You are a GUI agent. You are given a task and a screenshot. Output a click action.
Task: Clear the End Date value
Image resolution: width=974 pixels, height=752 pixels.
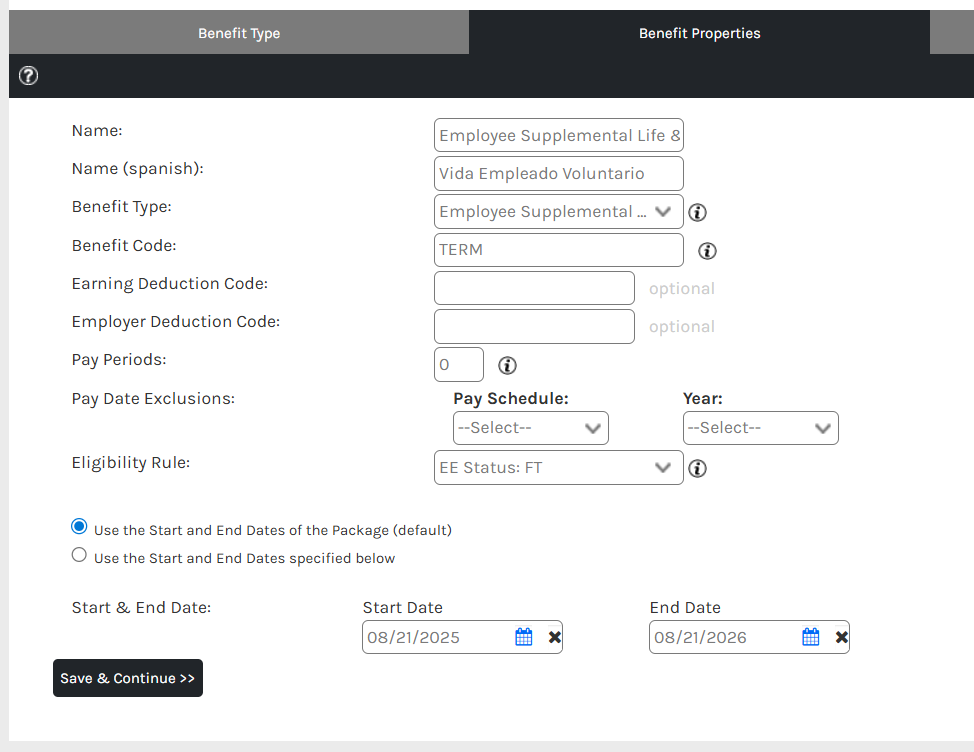point(842,637)
